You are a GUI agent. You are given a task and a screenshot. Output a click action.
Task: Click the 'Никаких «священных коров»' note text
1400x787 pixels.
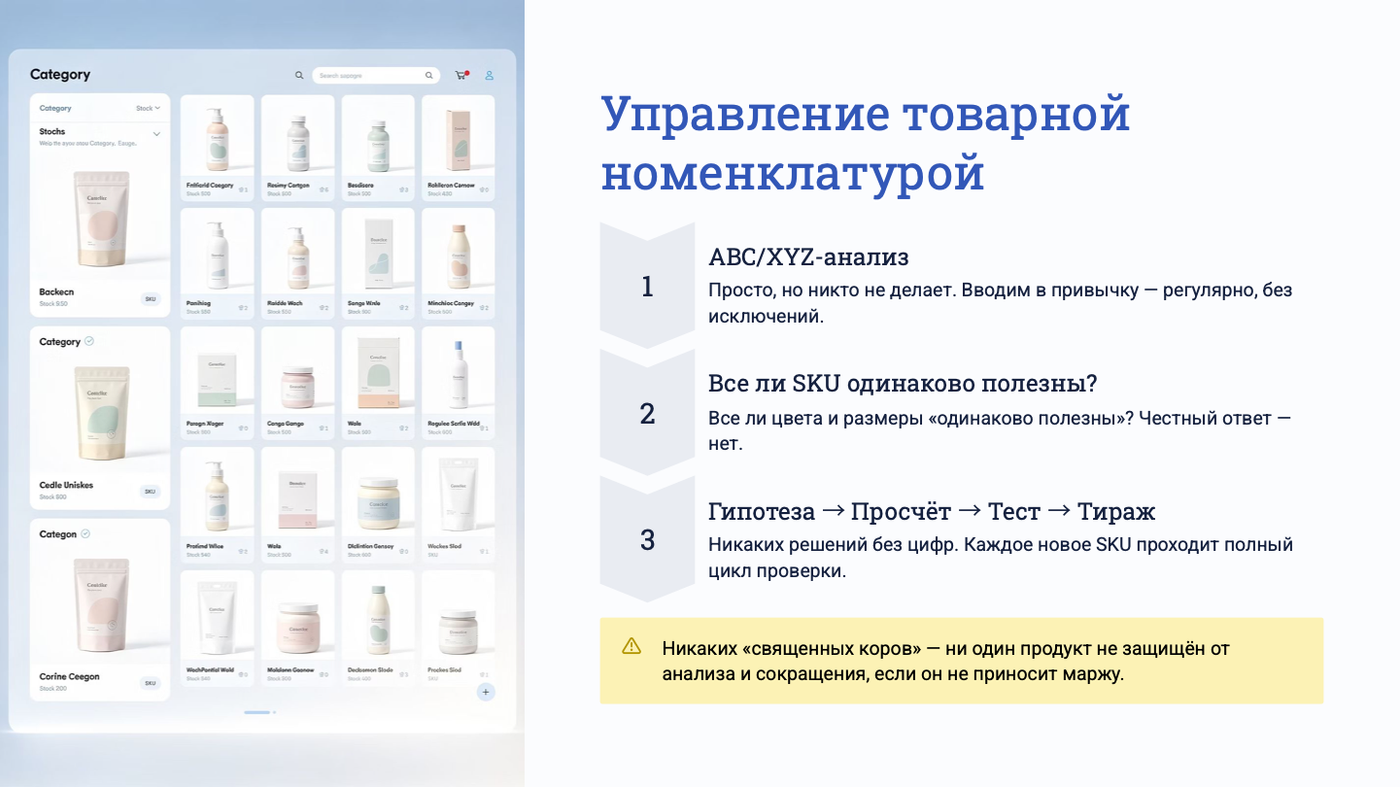[x=946, y=661]
